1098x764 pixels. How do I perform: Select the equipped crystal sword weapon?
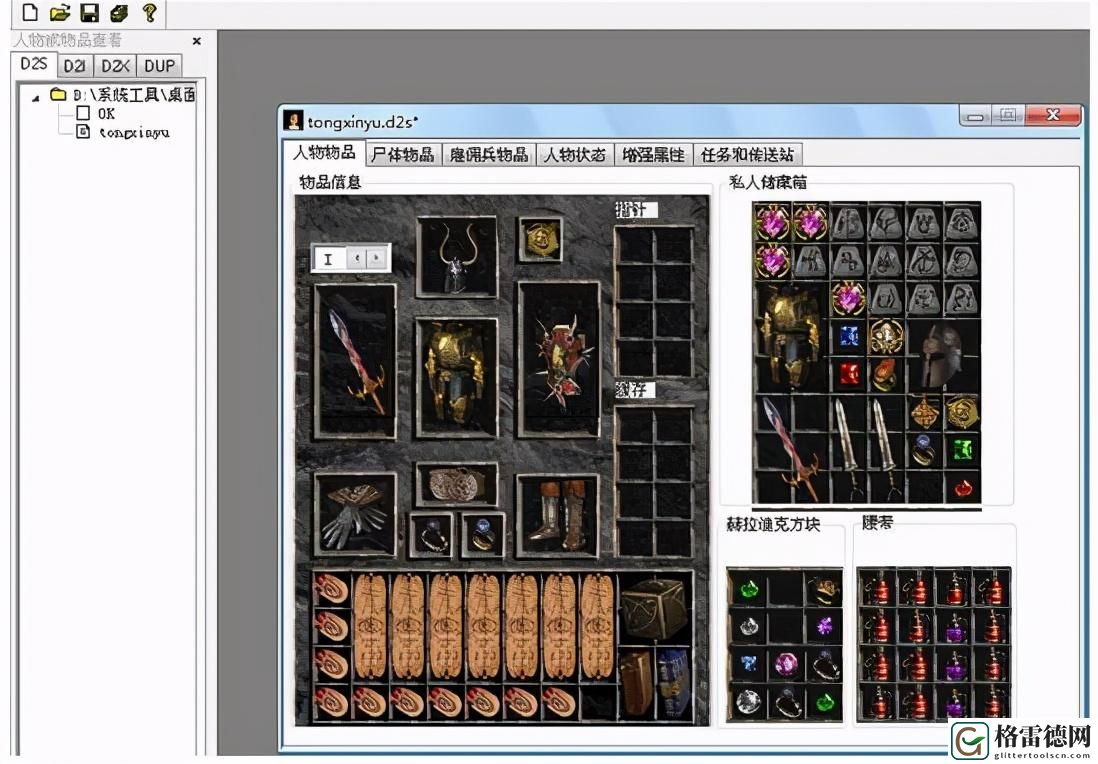356,361
